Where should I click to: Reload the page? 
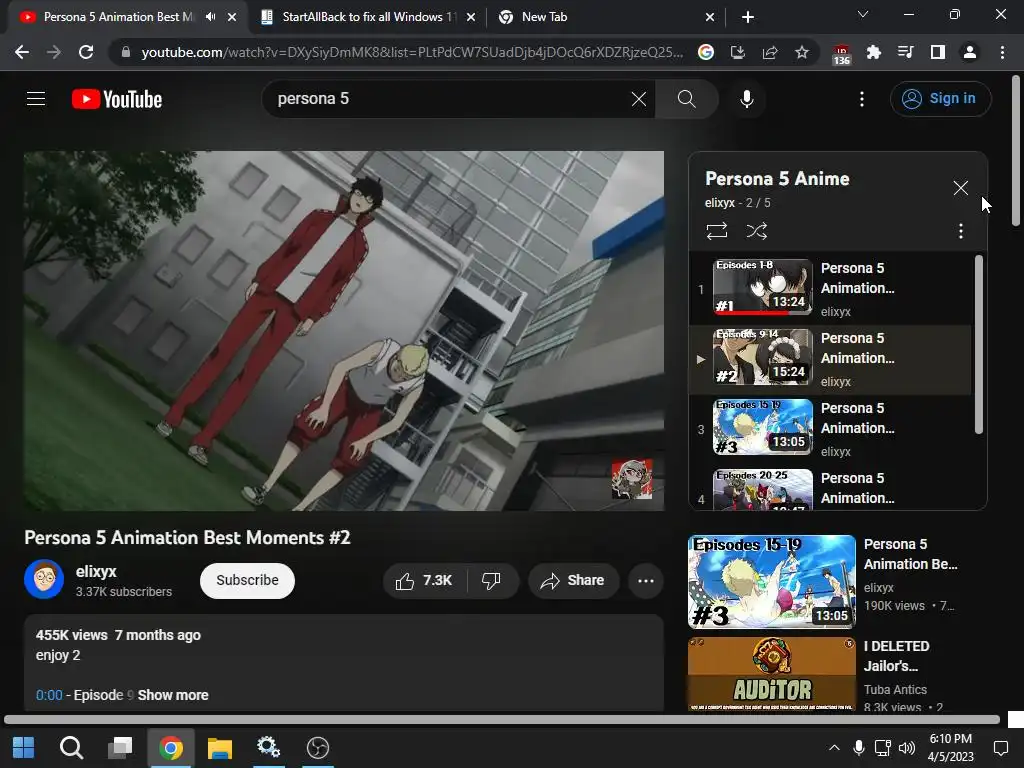tap(86, 52)
